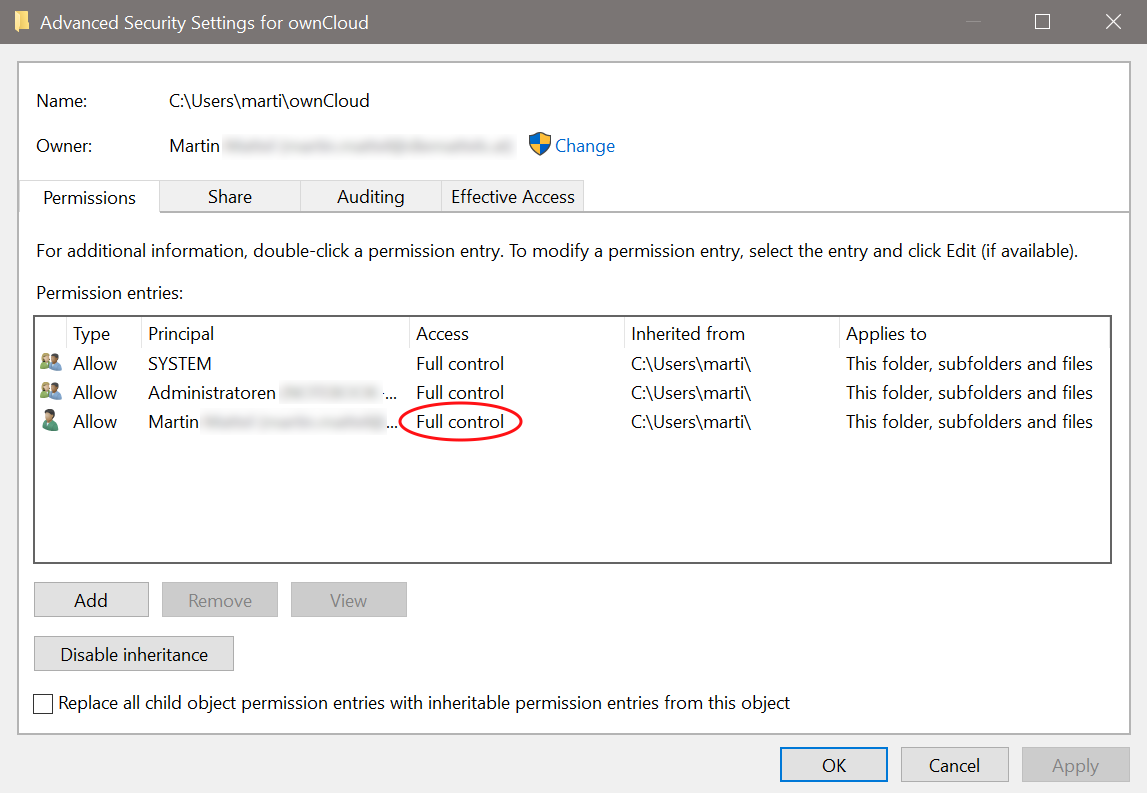Click the View button
This screenshot has height=793, width=1147.
pyautogui.click(x=348, y=599)
